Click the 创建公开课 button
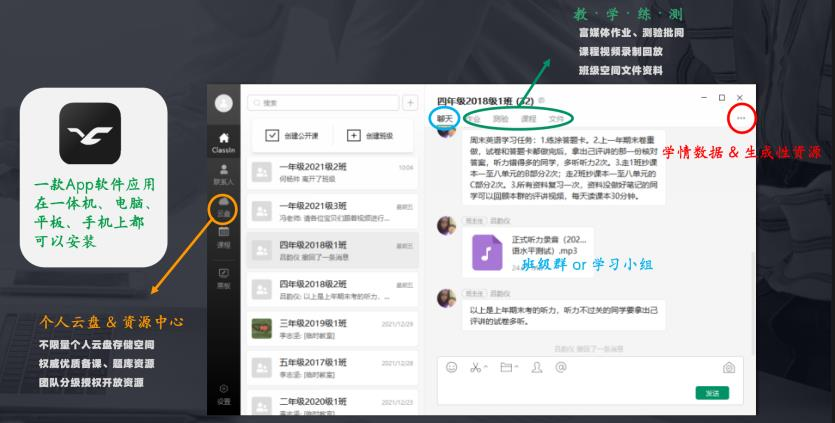835x423 pixels. 292,135
